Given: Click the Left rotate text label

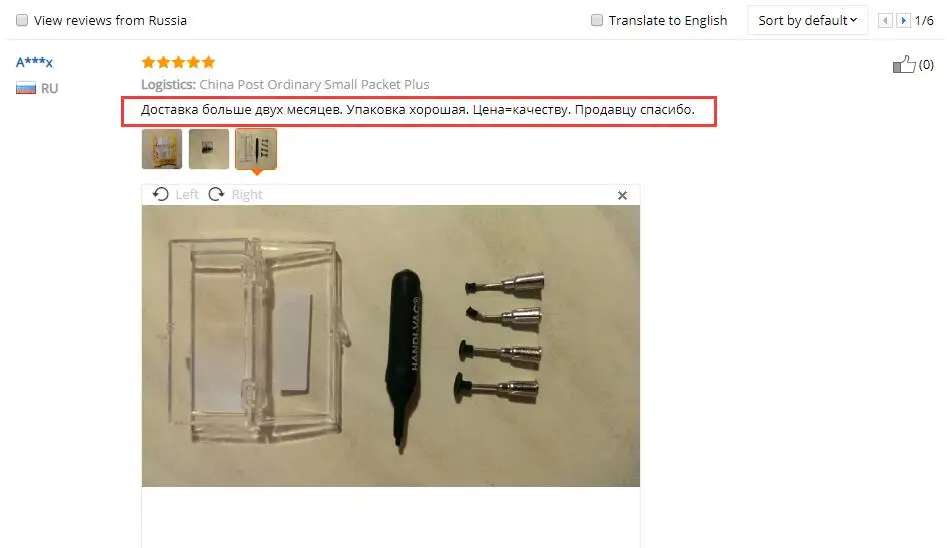Looking at the screenshot, I should 187,195.
